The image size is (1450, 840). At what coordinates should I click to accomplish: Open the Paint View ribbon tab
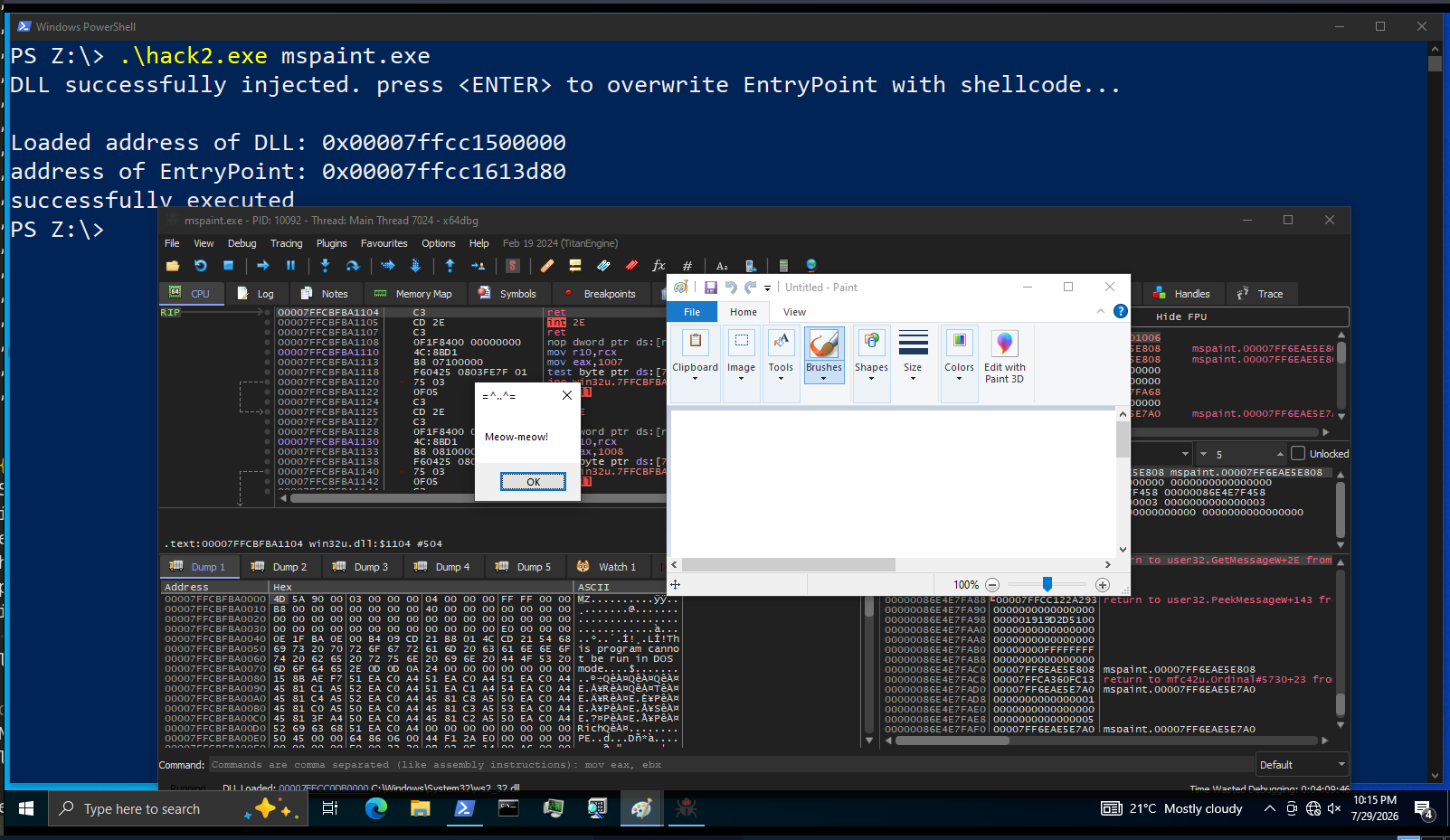[794, 312]
